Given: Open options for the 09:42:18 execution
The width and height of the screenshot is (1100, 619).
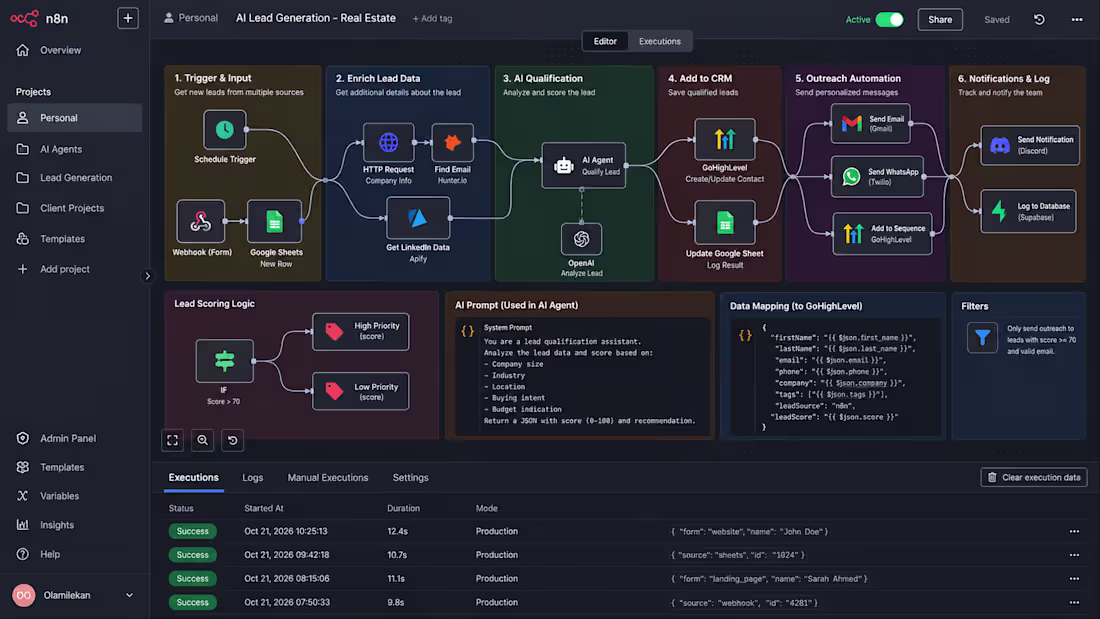Looking at the screenshot, I should tap(1074, 555).
